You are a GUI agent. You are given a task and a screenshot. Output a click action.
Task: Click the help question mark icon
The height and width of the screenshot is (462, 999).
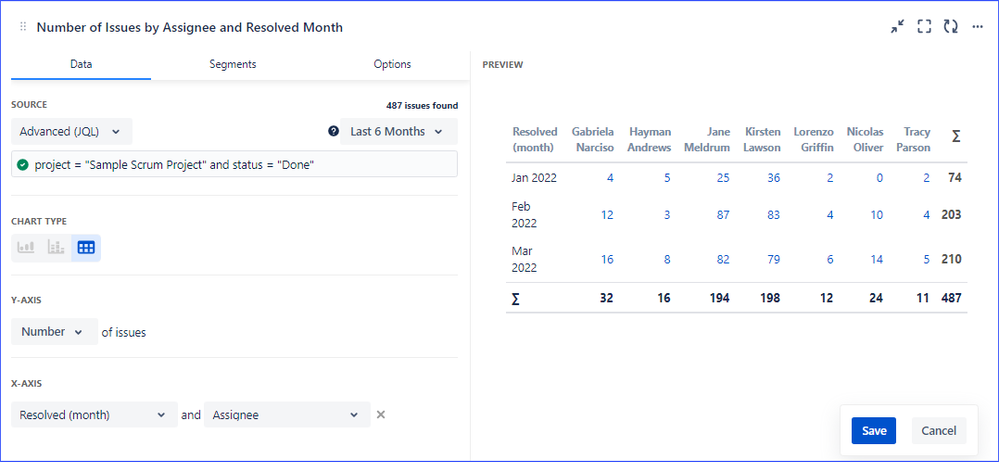click(x=333, y=131)
